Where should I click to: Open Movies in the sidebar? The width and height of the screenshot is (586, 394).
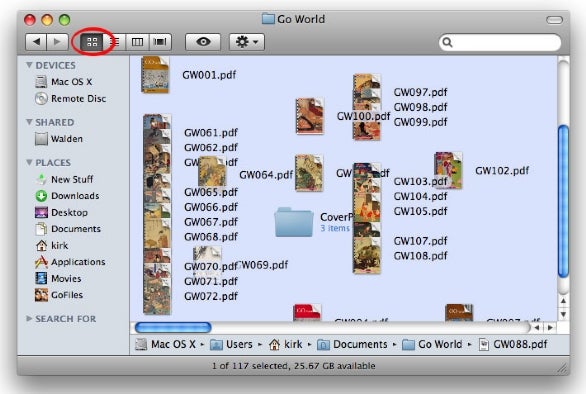58,278
